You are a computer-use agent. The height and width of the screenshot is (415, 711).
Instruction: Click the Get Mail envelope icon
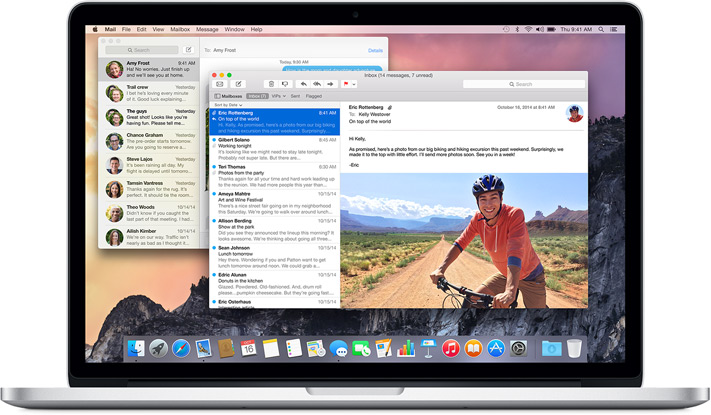(219, 84)
